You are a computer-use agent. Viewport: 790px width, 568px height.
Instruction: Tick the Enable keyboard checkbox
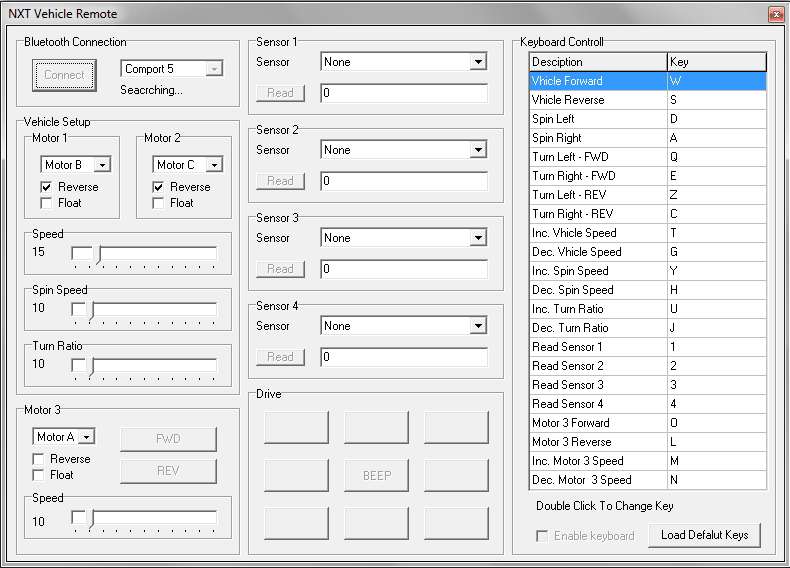[542, 536]
